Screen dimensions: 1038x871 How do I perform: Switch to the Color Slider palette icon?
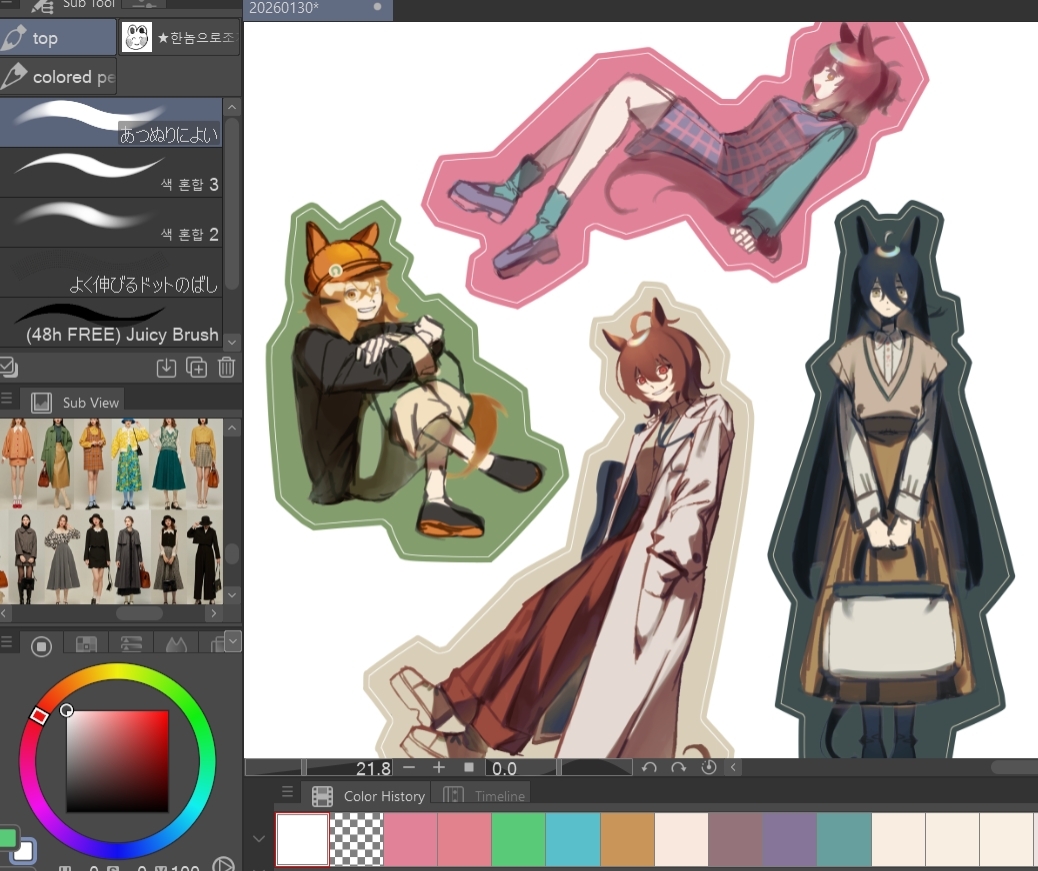tap(131, 645)
